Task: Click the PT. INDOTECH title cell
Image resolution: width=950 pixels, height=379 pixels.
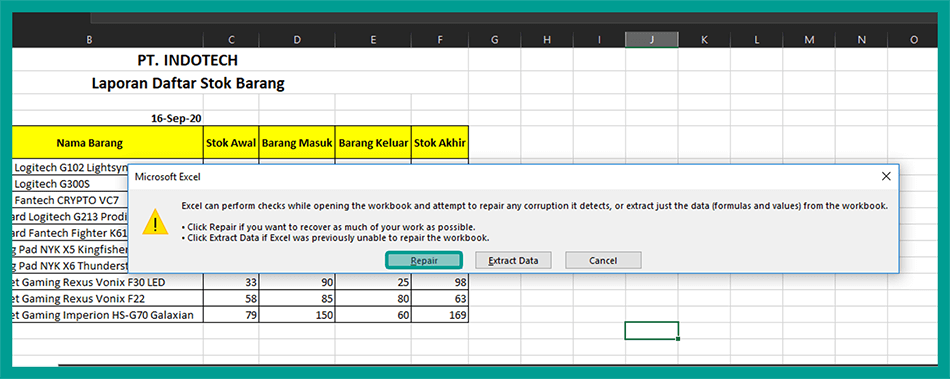Action: click(188, 60)
